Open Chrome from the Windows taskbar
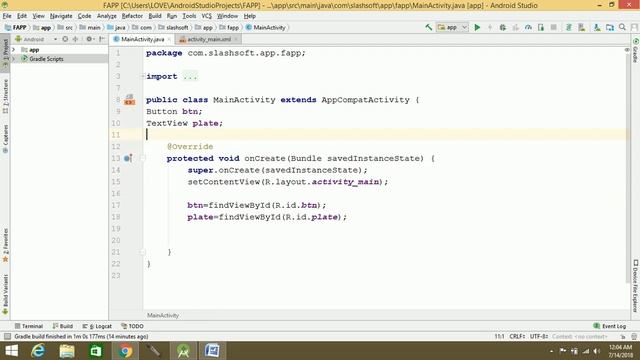This screenshot has height=360, width=640. 126,351
